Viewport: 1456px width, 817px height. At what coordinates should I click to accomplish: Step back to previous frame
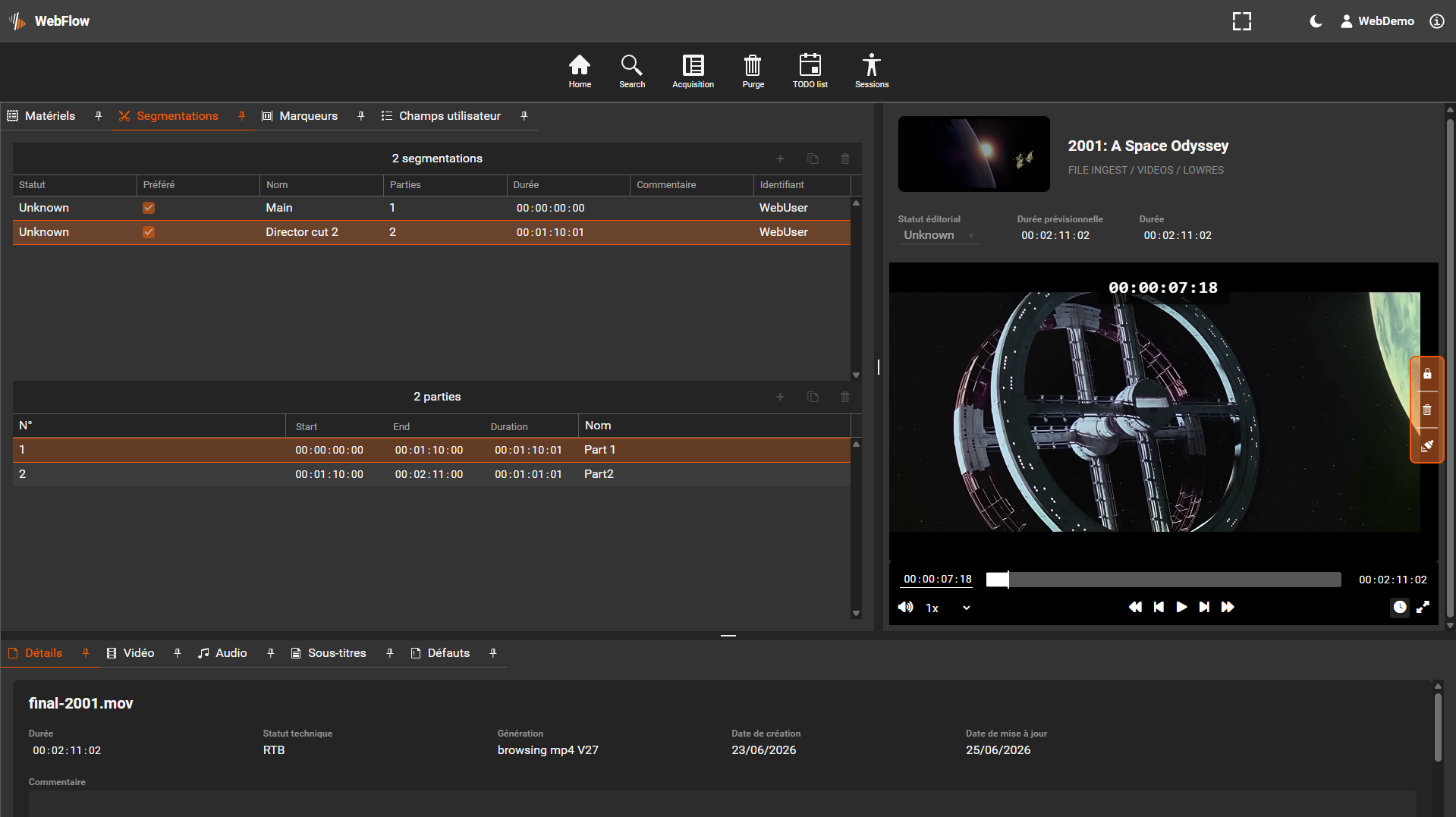tap(1159, 607)
